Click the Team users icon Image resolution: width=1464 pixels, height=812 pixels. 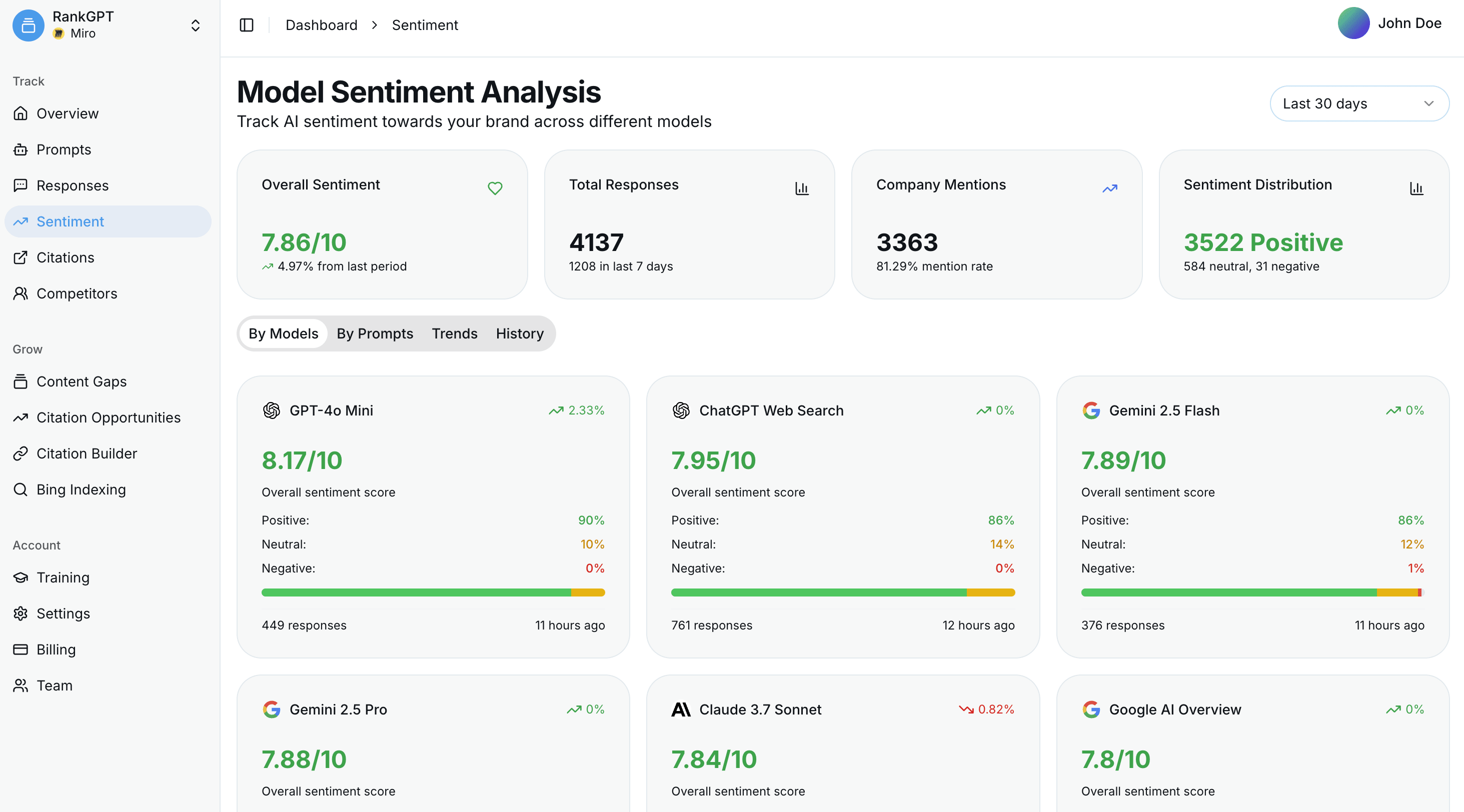(x=21, y=685)
